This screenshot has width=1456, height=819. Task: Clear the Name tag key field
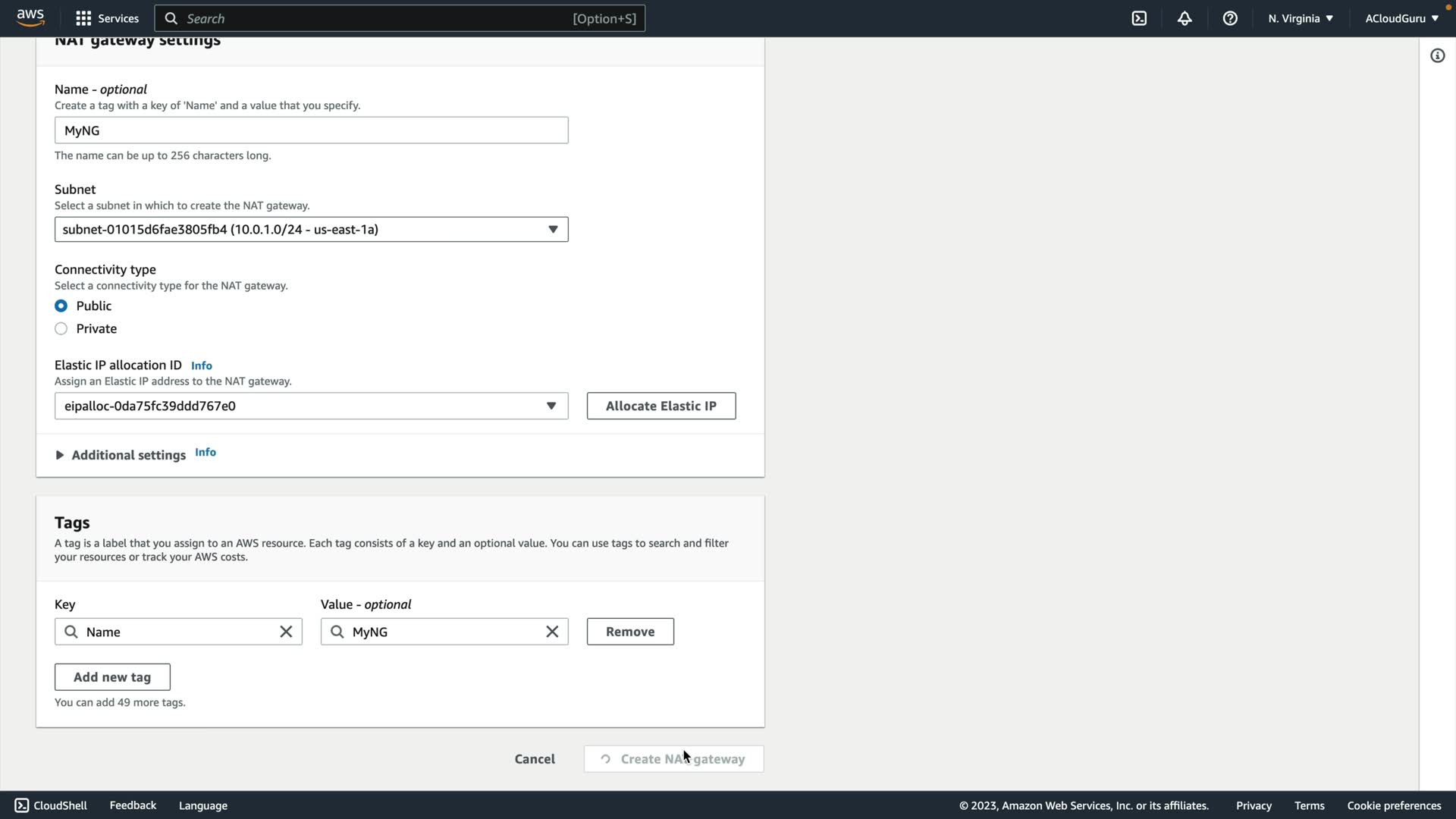coord(286,632)
